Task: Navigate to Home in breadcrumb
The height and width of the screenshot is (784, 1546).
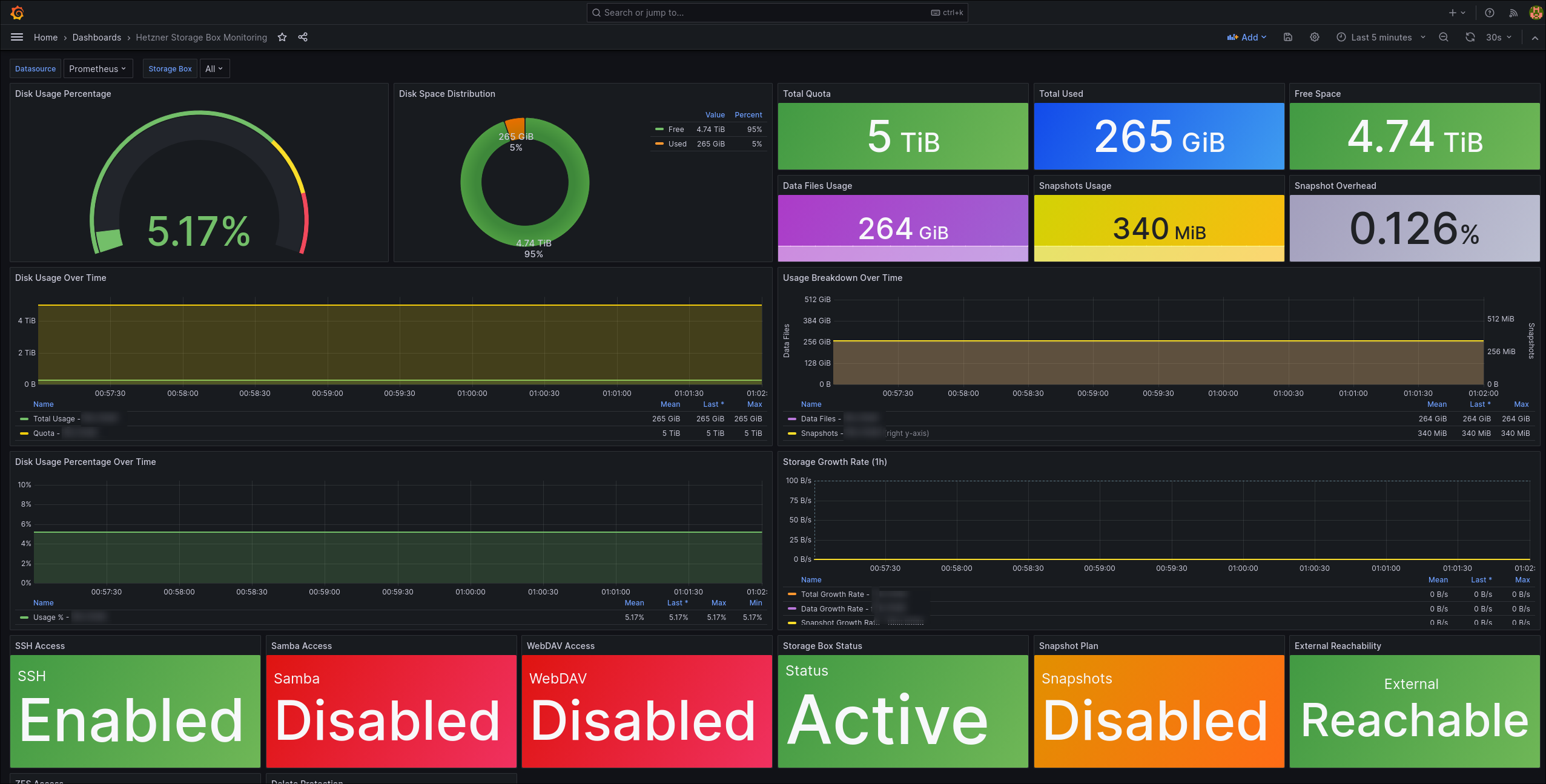Action: (45, 37)
